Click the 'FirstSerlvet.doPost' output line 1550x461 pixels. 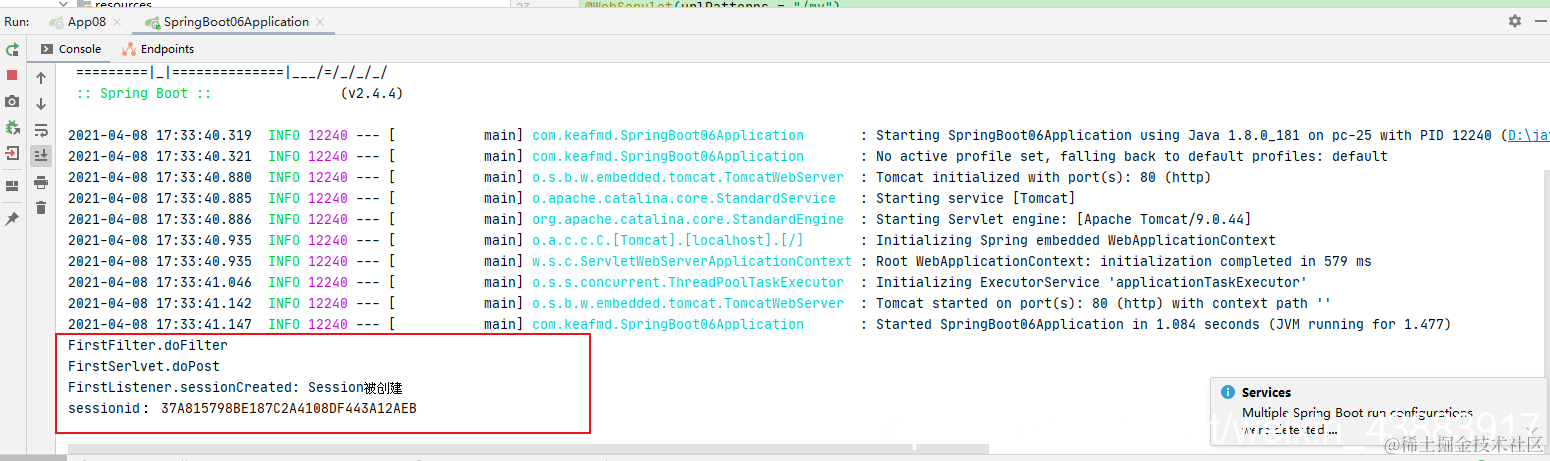144,366
